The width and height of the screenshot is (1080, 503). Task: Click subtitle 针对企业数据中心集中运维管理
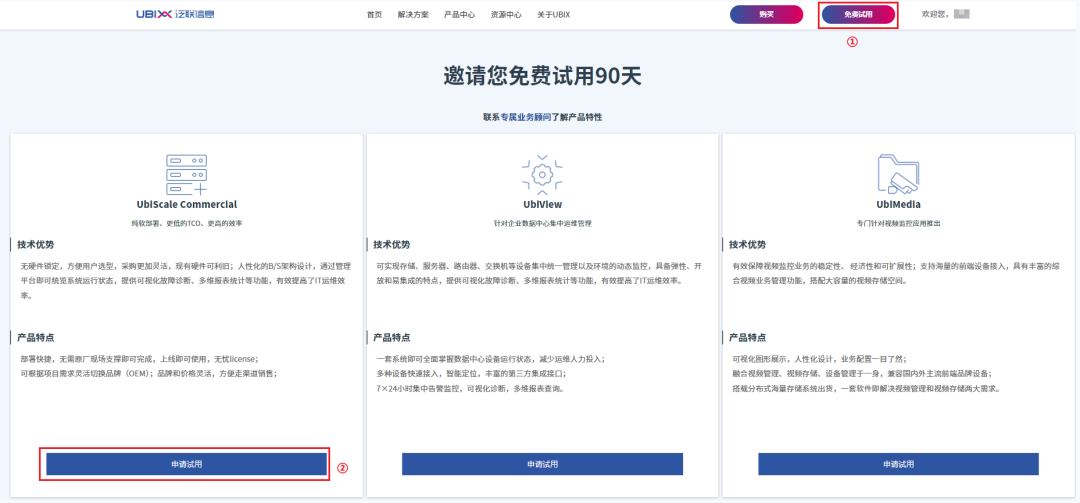[542, 224]
